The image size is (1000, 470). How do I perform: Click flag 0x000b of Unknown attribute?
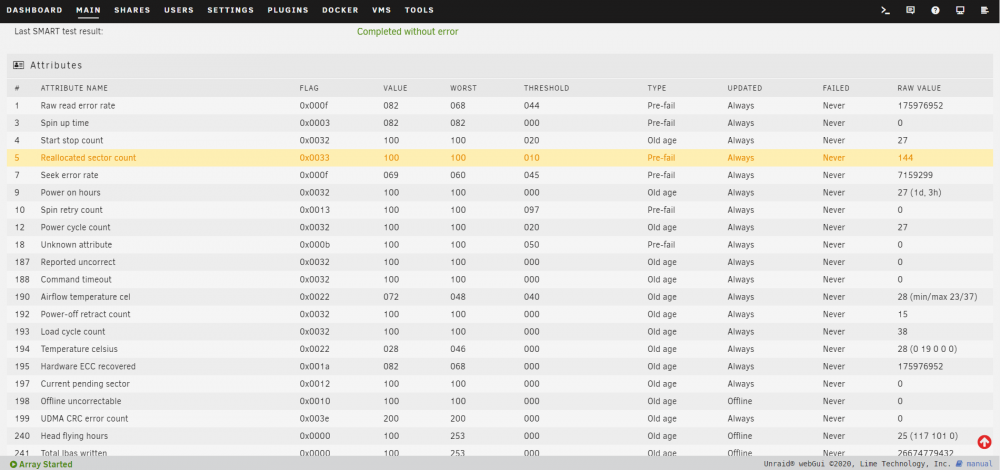314,244
